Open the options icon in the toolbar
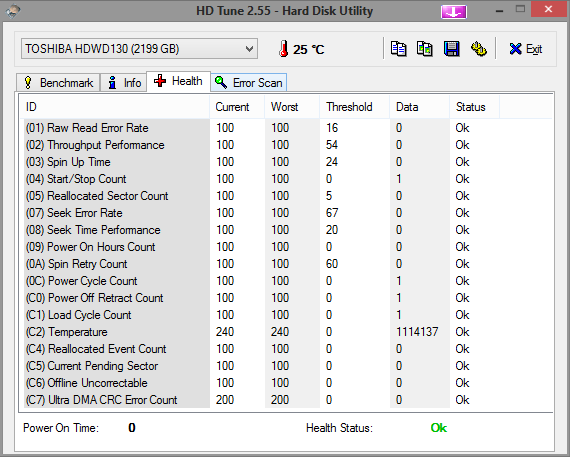The width and height of the screenshot is (570, 457). (479, 49)
